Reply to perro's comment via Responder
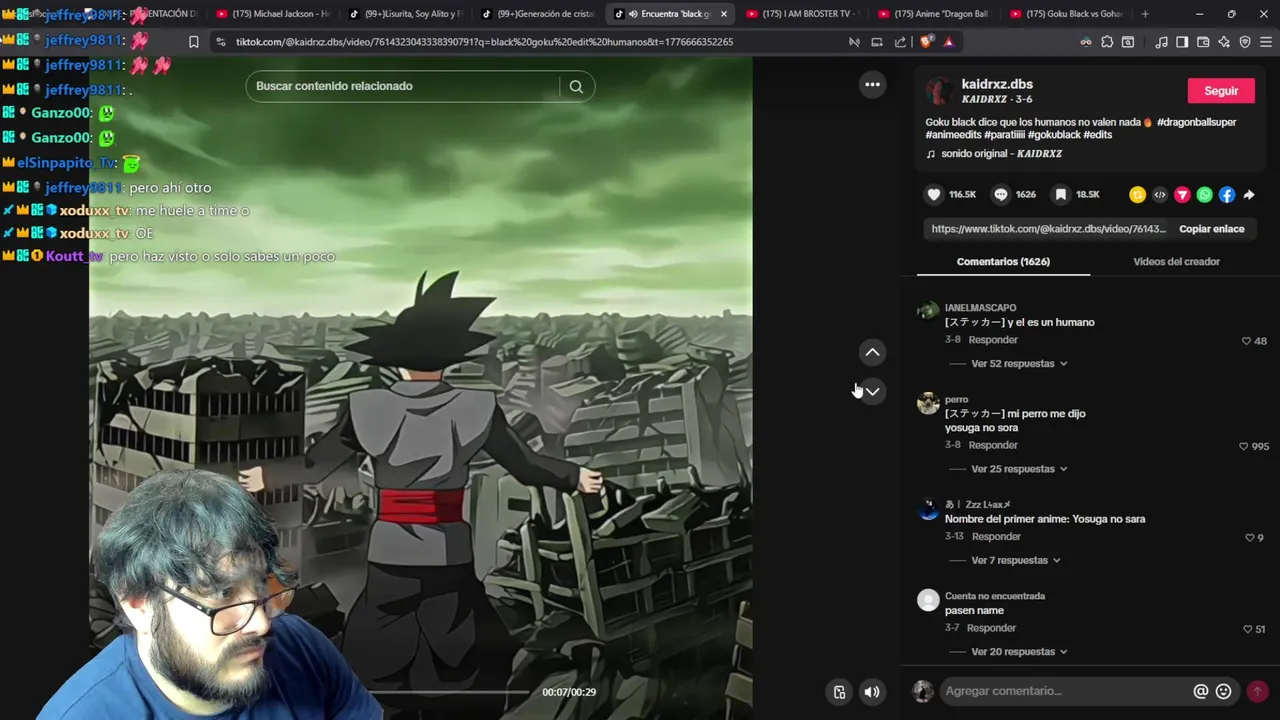The image size is (1280, 720). click(x=992, y=445)
